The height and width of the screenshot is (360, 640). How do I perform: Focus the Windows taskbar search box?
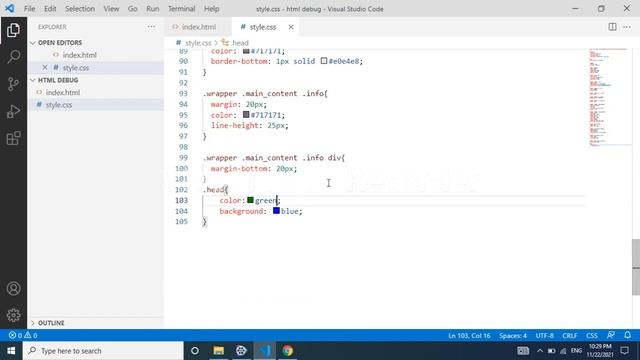point(103,351)
